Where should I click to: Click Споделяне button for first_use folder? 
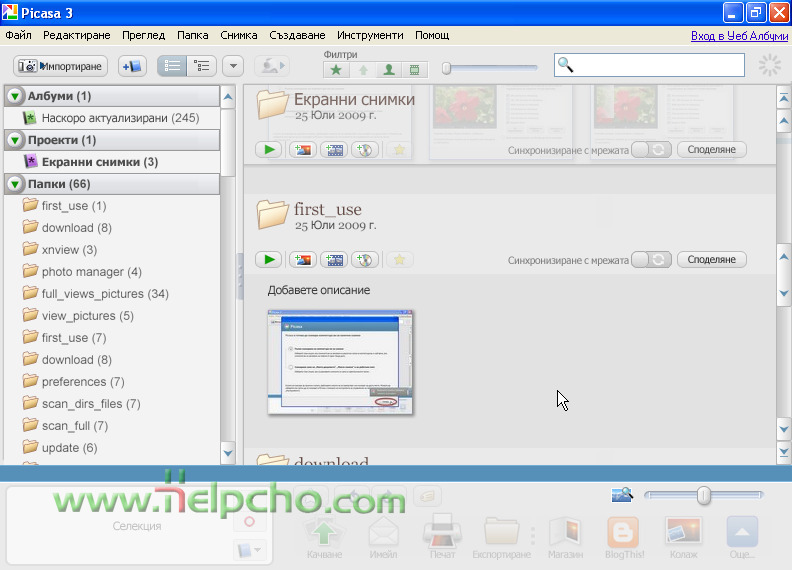click(711, 260)
